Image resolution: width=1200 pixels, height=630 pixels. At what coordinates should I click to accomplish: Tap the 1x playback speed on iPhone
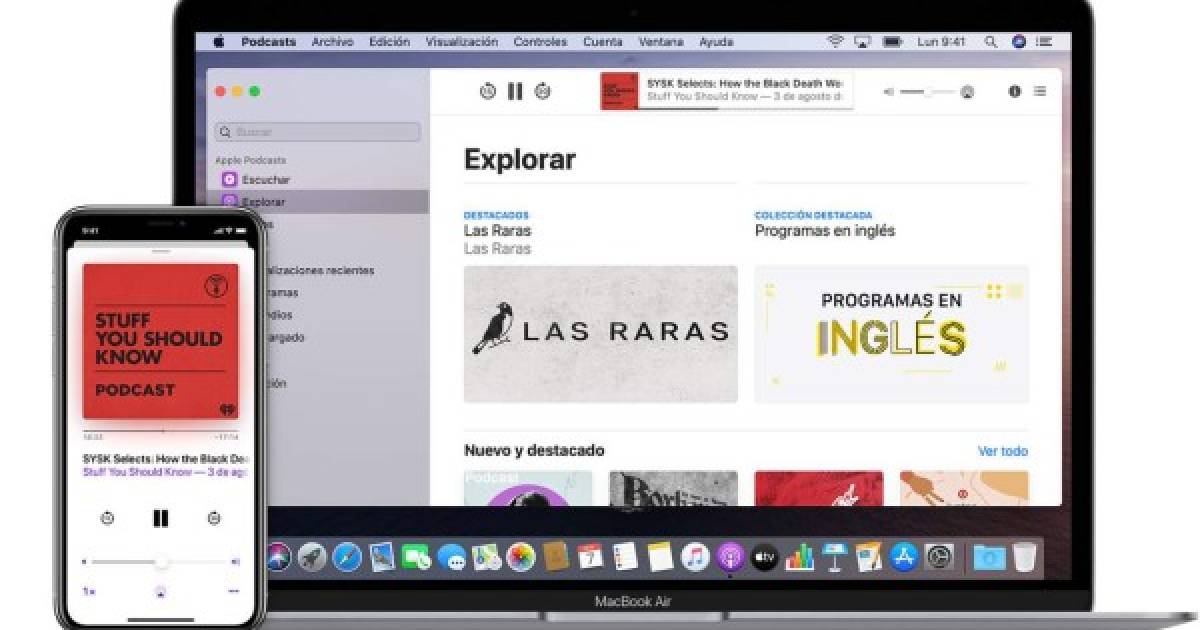pyautogui.click(x=88, y=591)
